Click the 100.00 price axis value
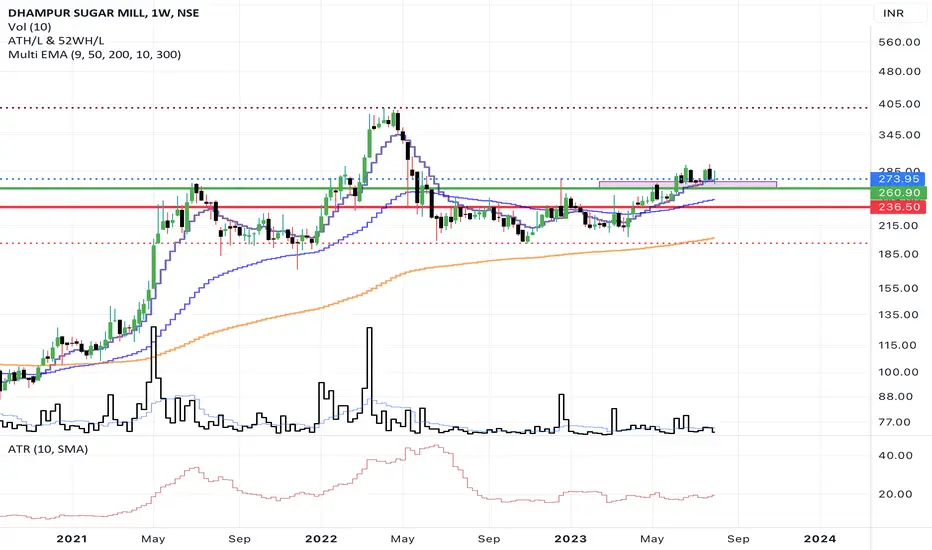The image size is (932, 550). click(899, 372)
